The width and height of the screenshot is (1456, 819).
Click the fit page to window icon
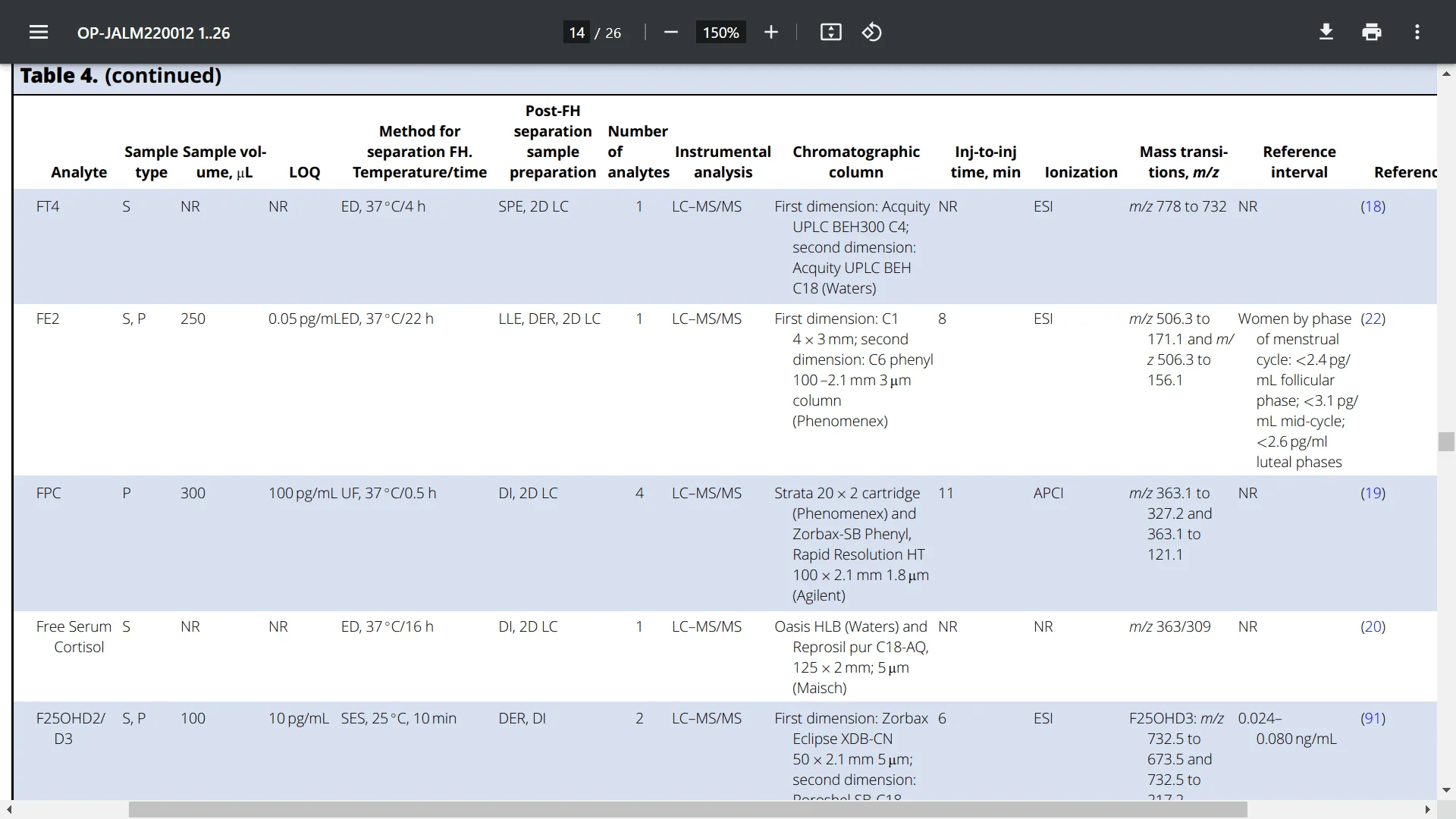(831, 33)
